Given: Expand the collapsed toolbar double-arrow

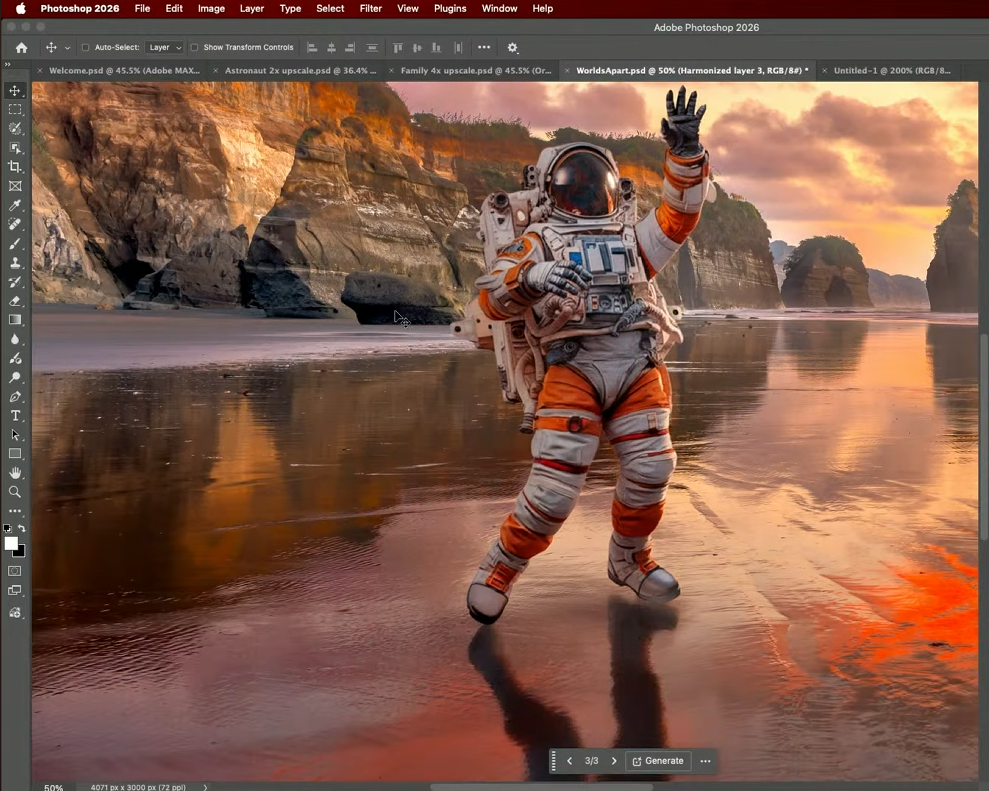Looking at the screenshot, I should pyautogui.click(x=8, y=65).
